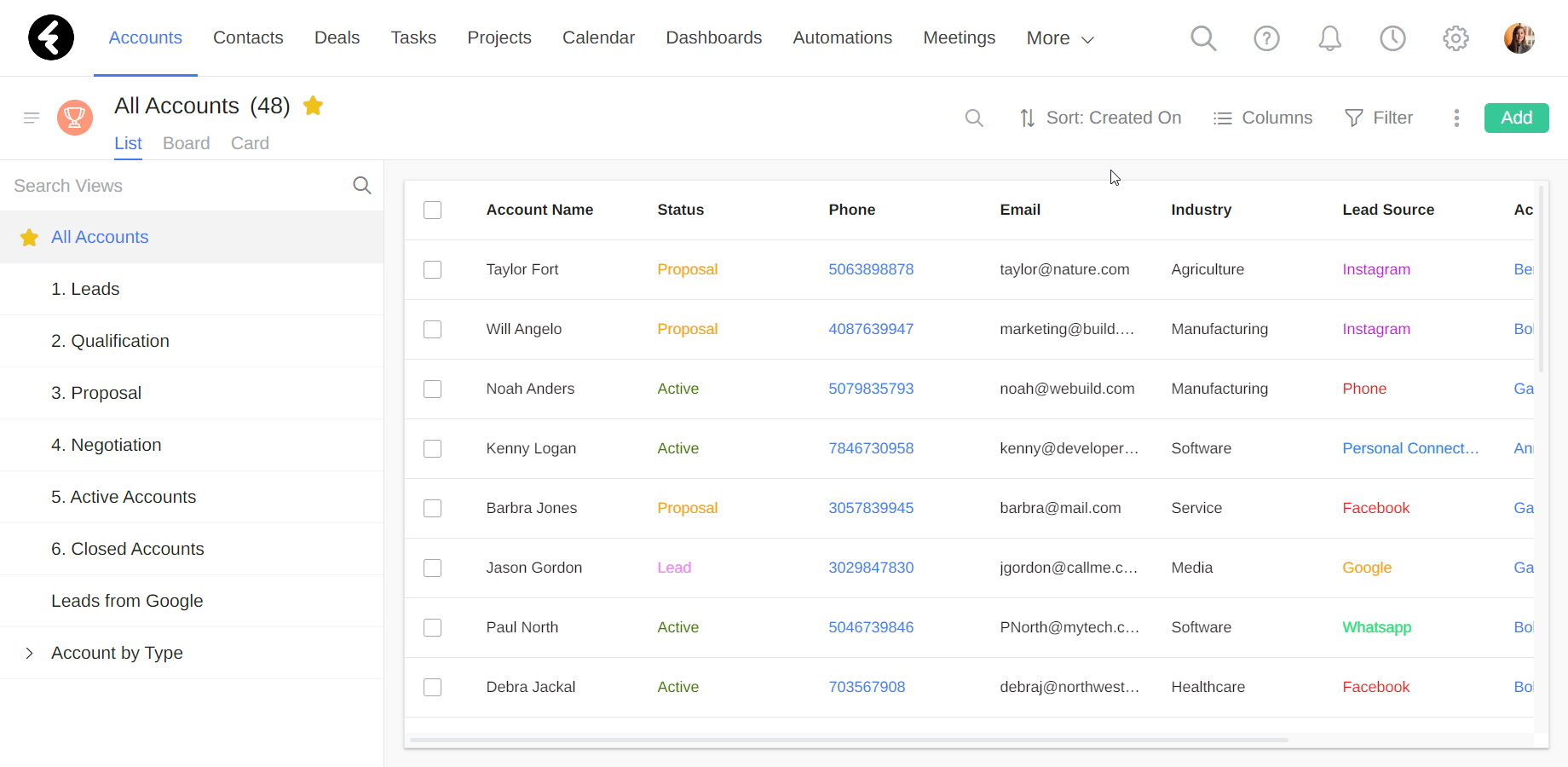Click Whatsapp lead source link
Image resolution: width=1568 pixels, height=767 pixels.
click(1377, 627)
